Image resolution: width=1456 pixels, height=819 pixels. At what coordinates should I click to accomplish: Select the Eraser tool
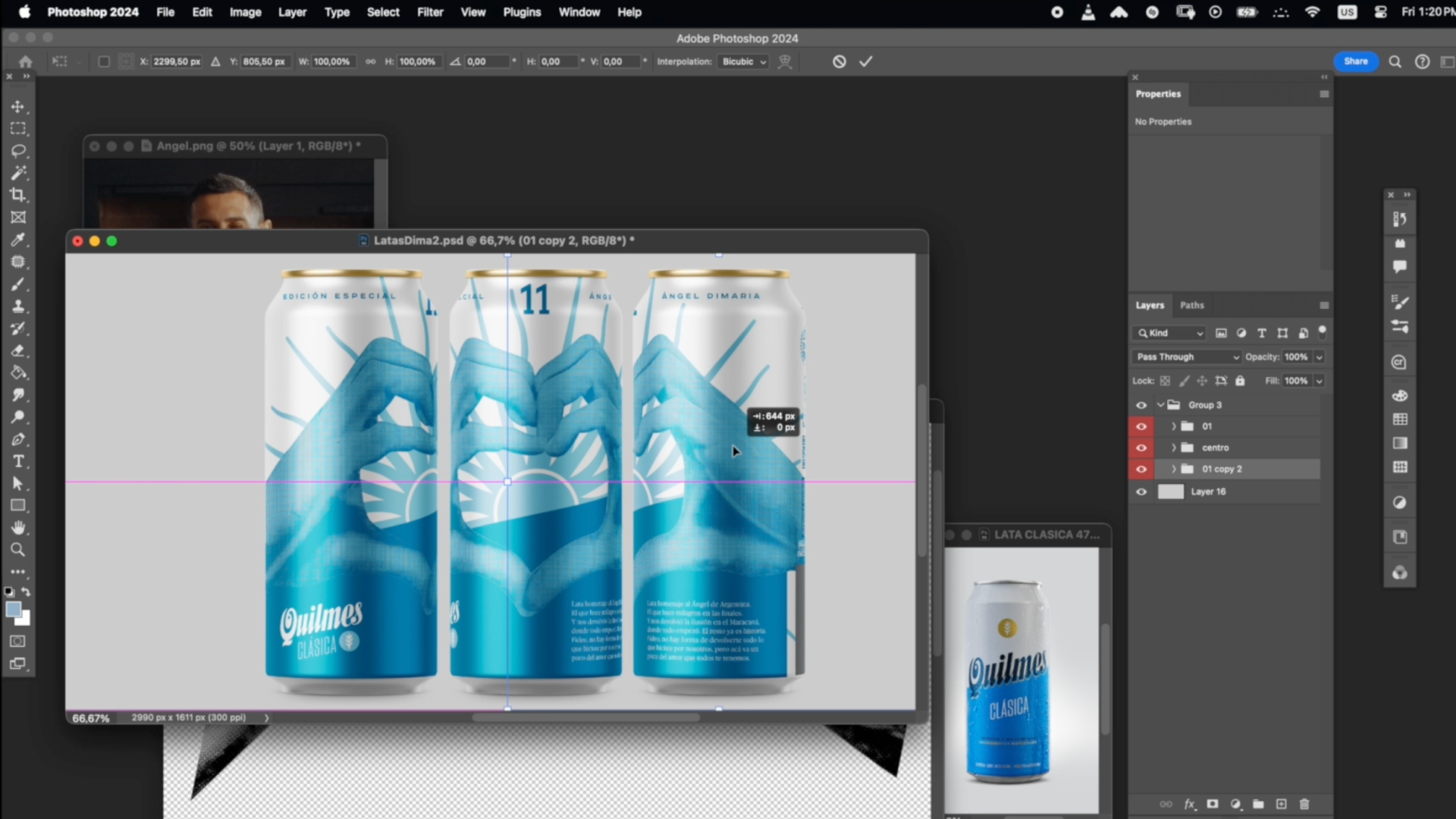pos(18,351)
